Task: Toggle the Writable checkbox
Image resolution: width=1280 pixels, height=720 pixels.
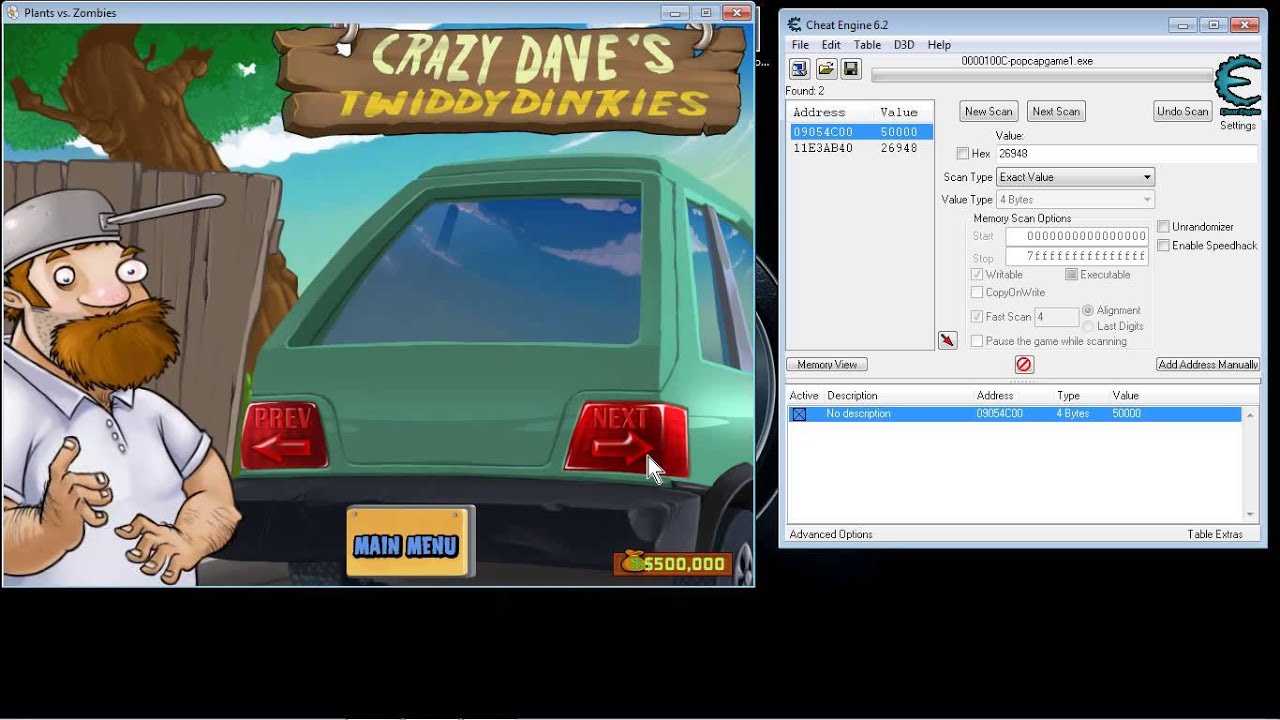Action: pos(977,274)
